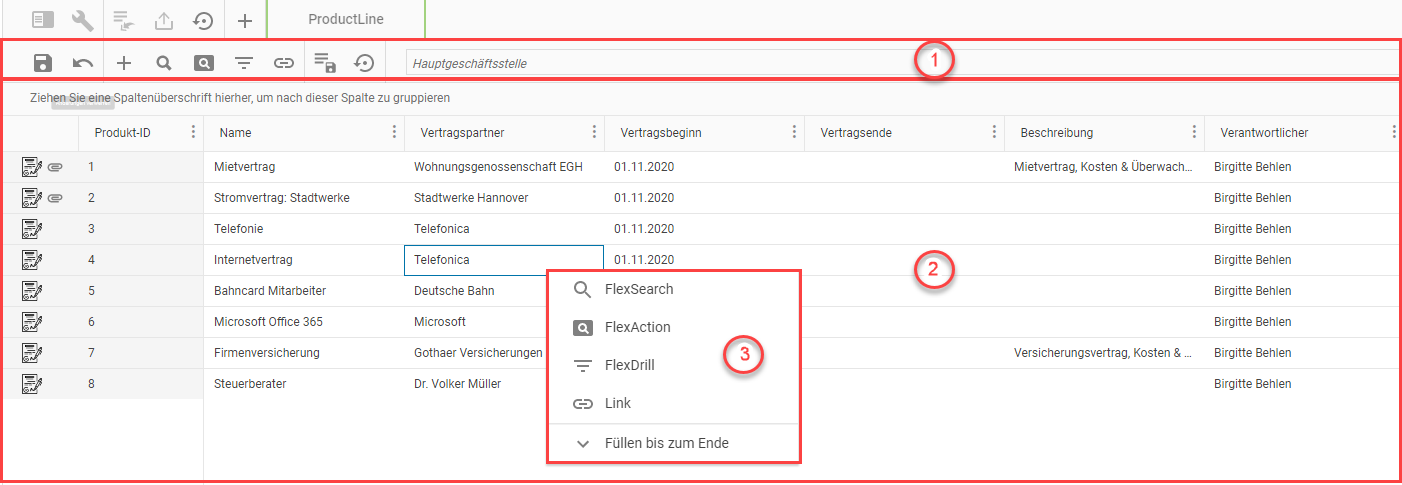This screenshot has height=485, width=1402.
Task: Open the Vertragsbeginn column options menu
Action: tap(794, 133)
